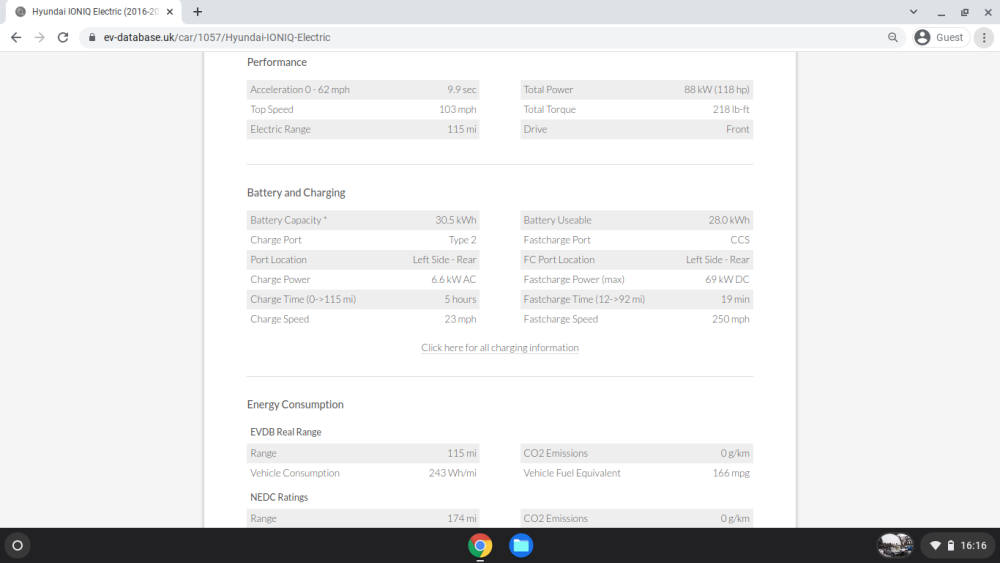Select the 'Total Torque' label
The image size is (1000, 563).
(550, 110)
